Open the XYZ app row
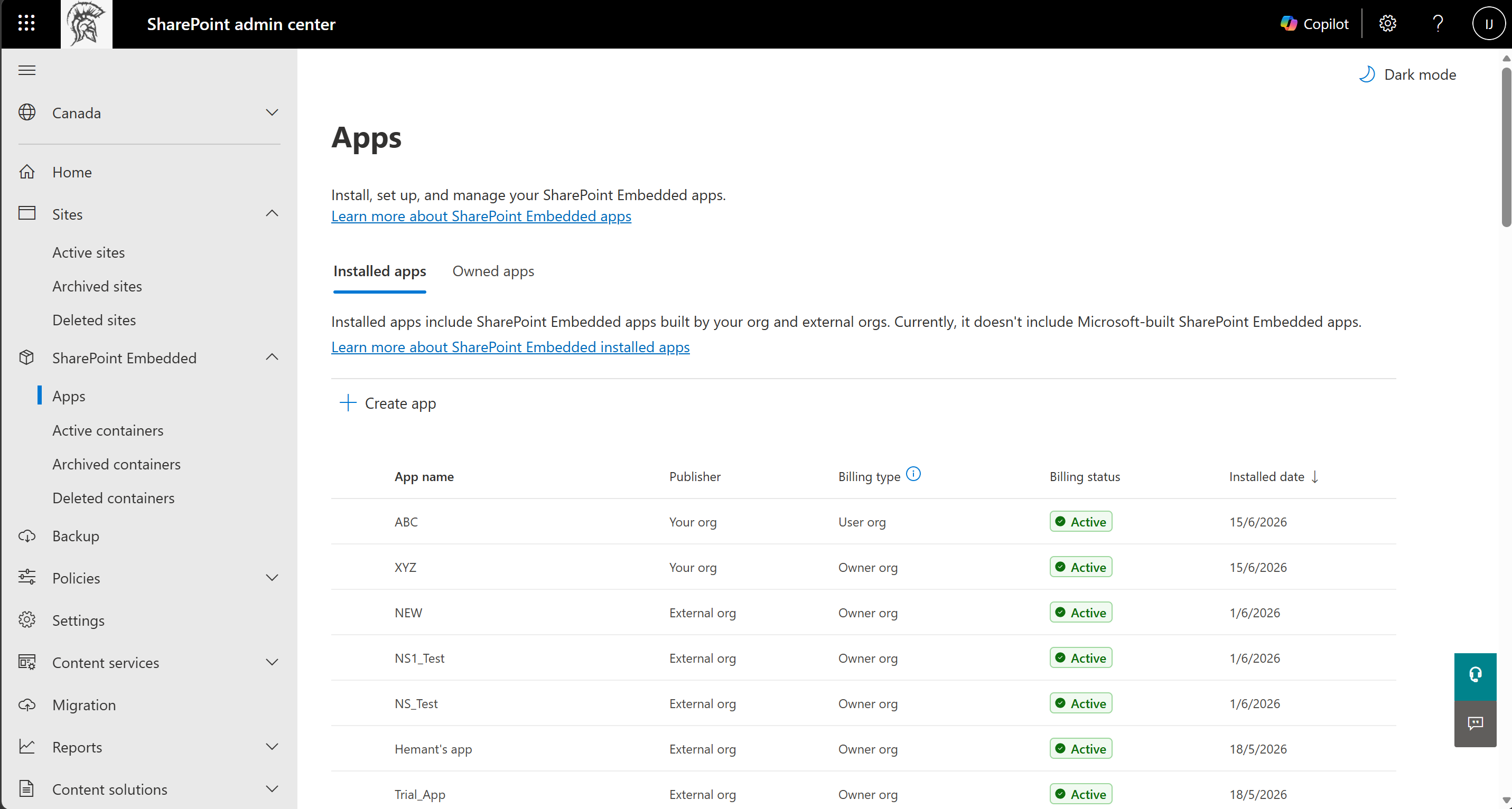This screenshot has width=1512, height=809. click(863, 567)
